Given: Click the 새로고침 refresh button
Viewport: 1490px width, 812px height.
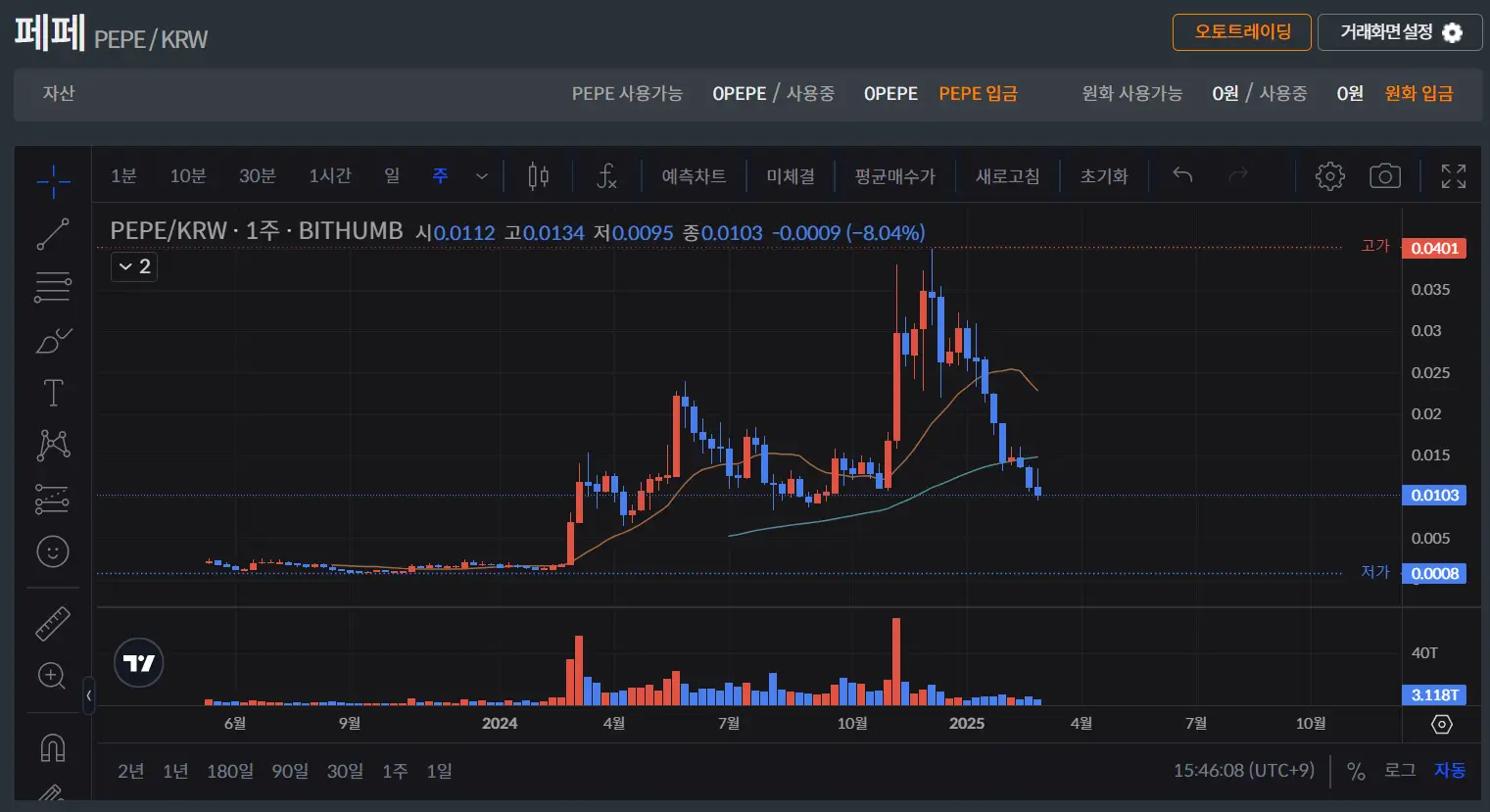Looking at the screenshot, I should click(1008, 176).
